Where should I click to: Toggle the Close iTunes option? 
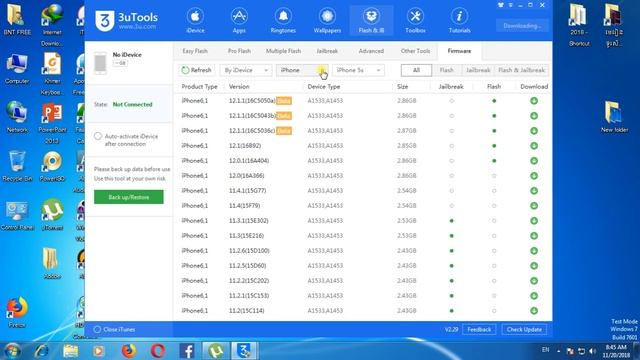[97, 329]
